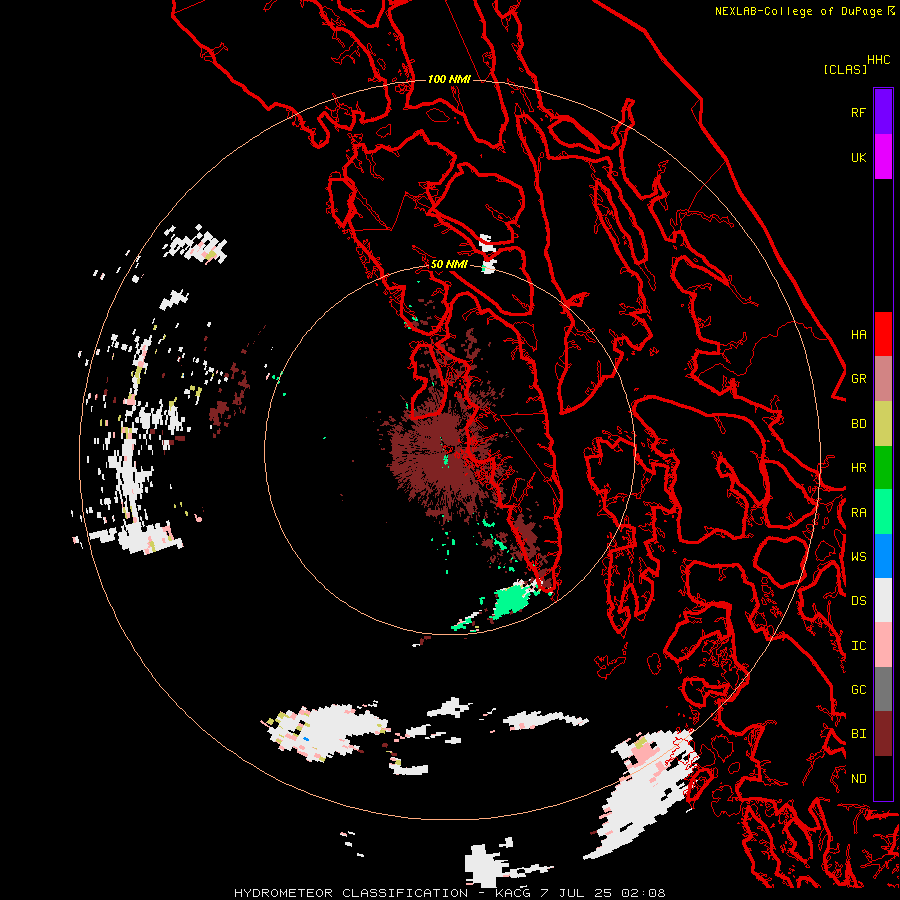Select the yellow BD legend swatch
The height and width of the screenshot is (900, 900).
pyautogui.click(x=883, y=423)
